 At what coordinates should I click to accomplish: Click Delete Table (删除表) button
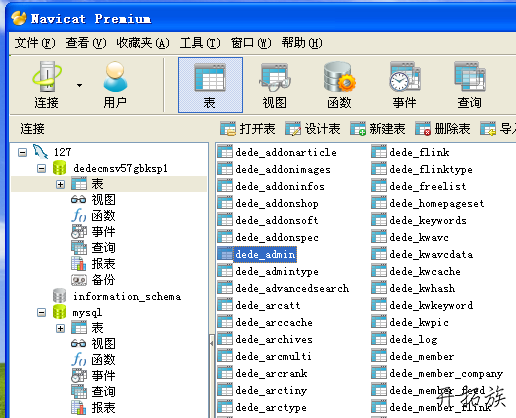(442, 129)
